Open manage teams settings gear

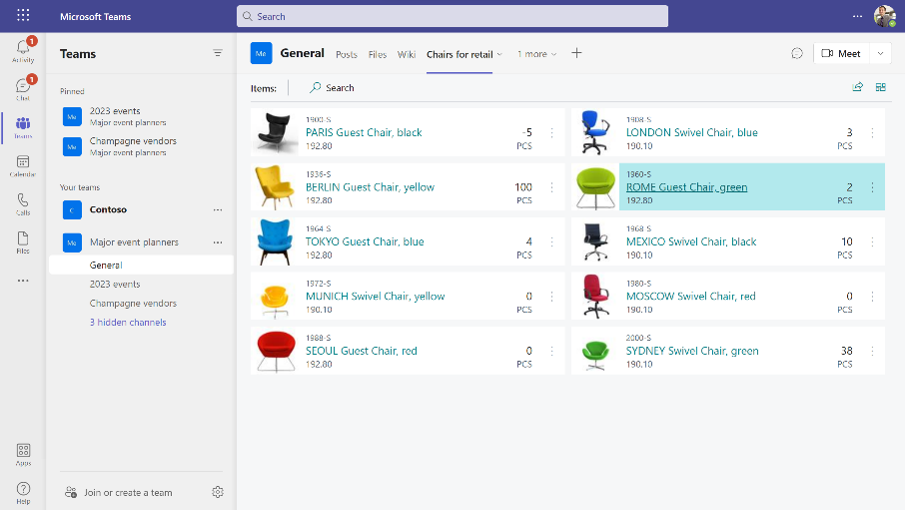(218, 492)
